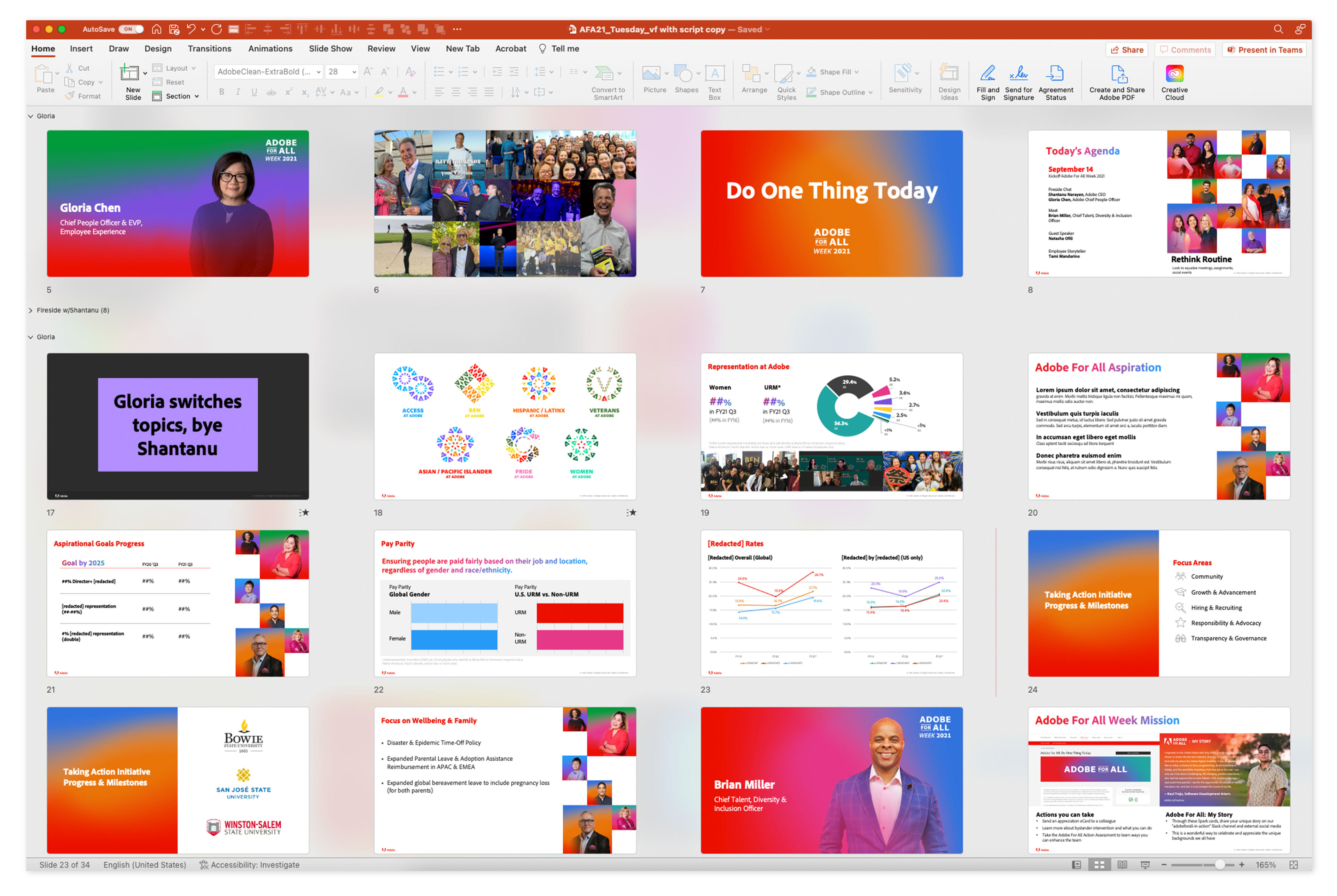Click the Comments button

pos(1185,50)
